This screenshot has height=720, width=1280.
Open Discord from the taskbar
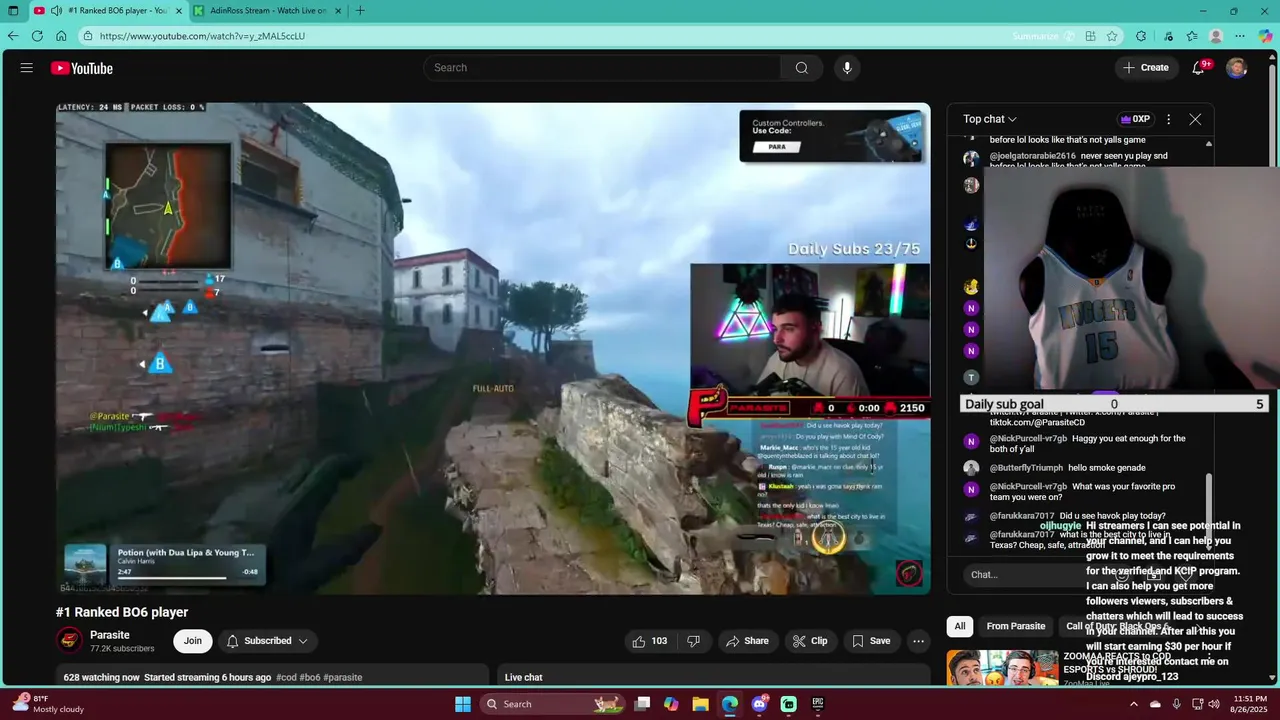pyautogui.click(x=759, y=704)
